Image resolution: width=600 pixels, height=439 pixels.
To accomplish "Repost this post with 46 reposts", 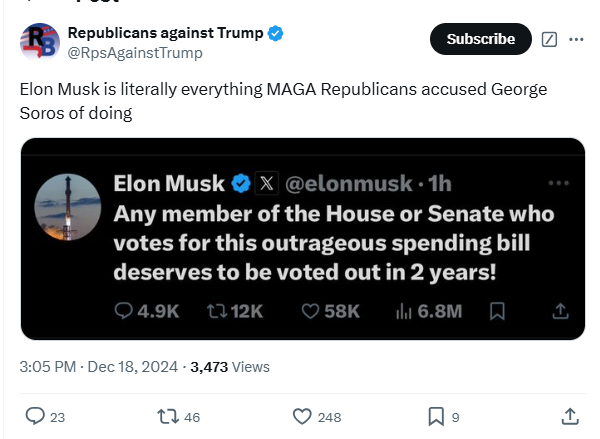I will pyautogui.click(x=167, y=416).
